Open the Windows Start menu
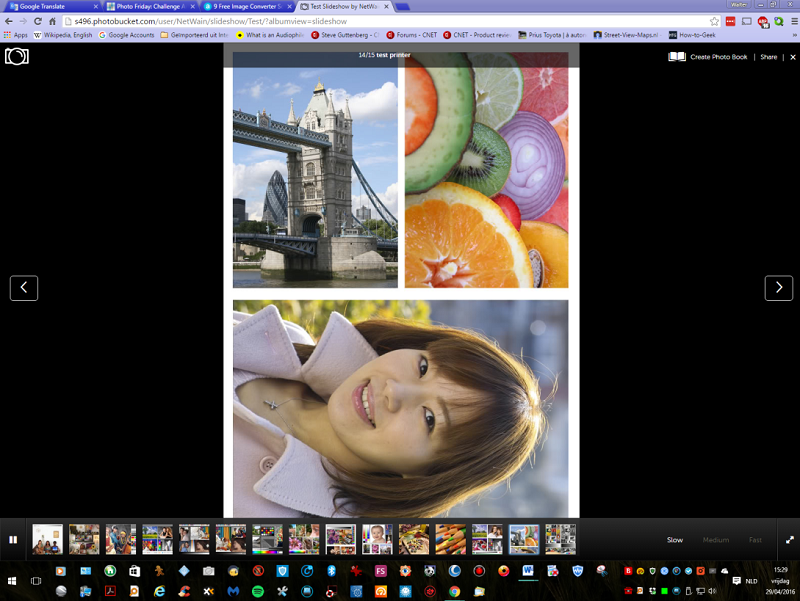The width and height of the screenshot is (800, 601). point(13,580)
